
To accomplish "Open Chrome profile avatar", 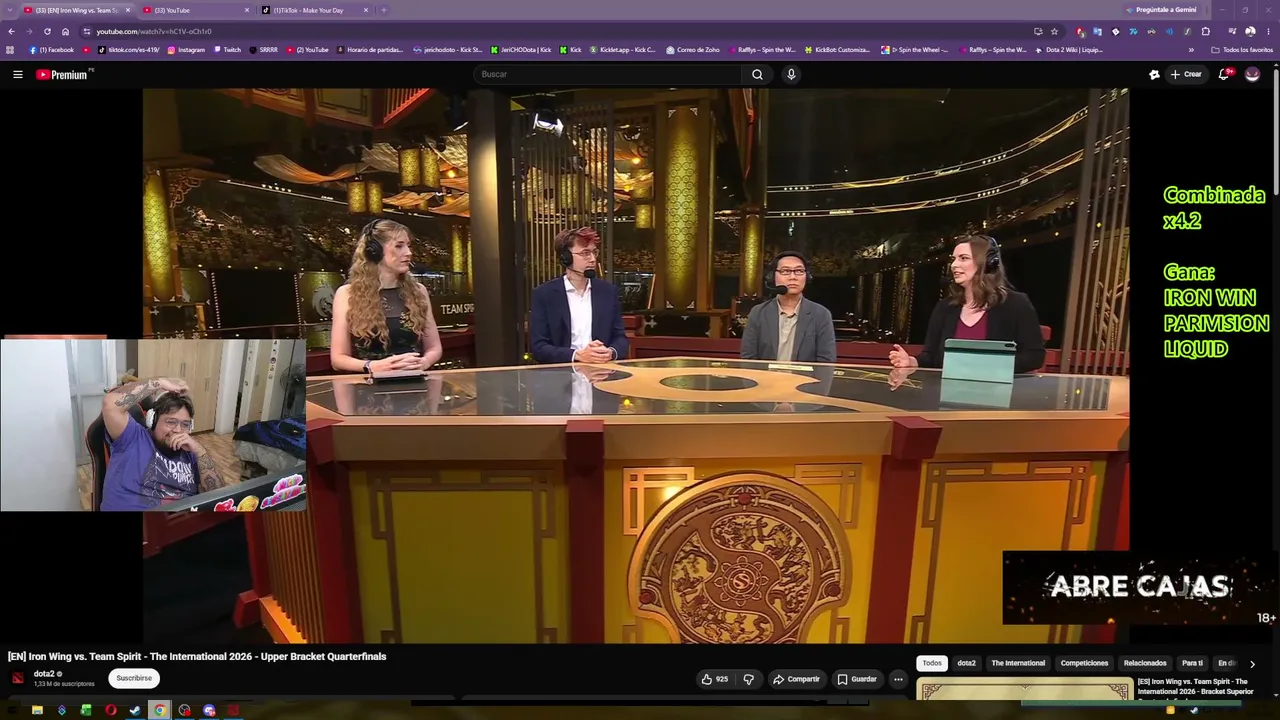I will click(x=1250, y=31).
